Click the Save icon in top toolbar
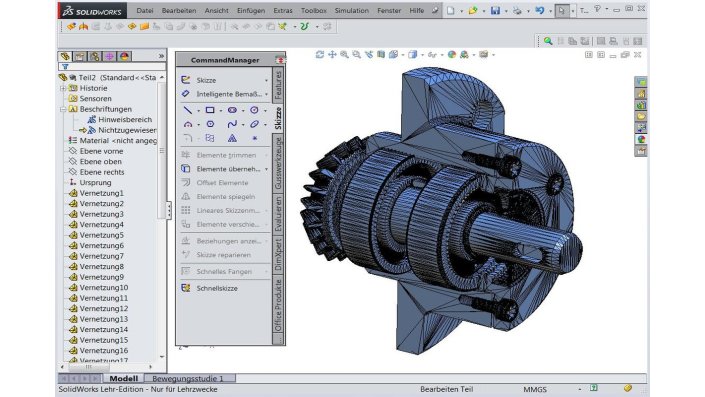The width and height of the screenshot is (705, 397). (495, 10)
